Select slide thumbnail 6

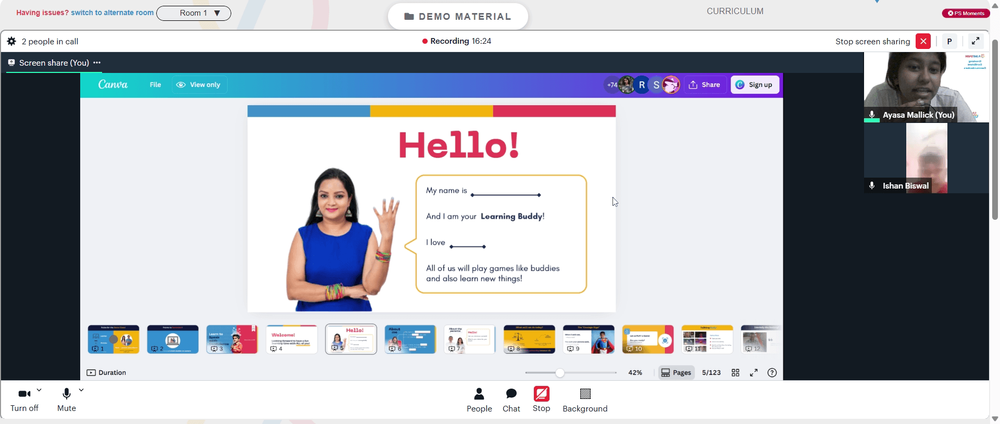tap(410, 339)
